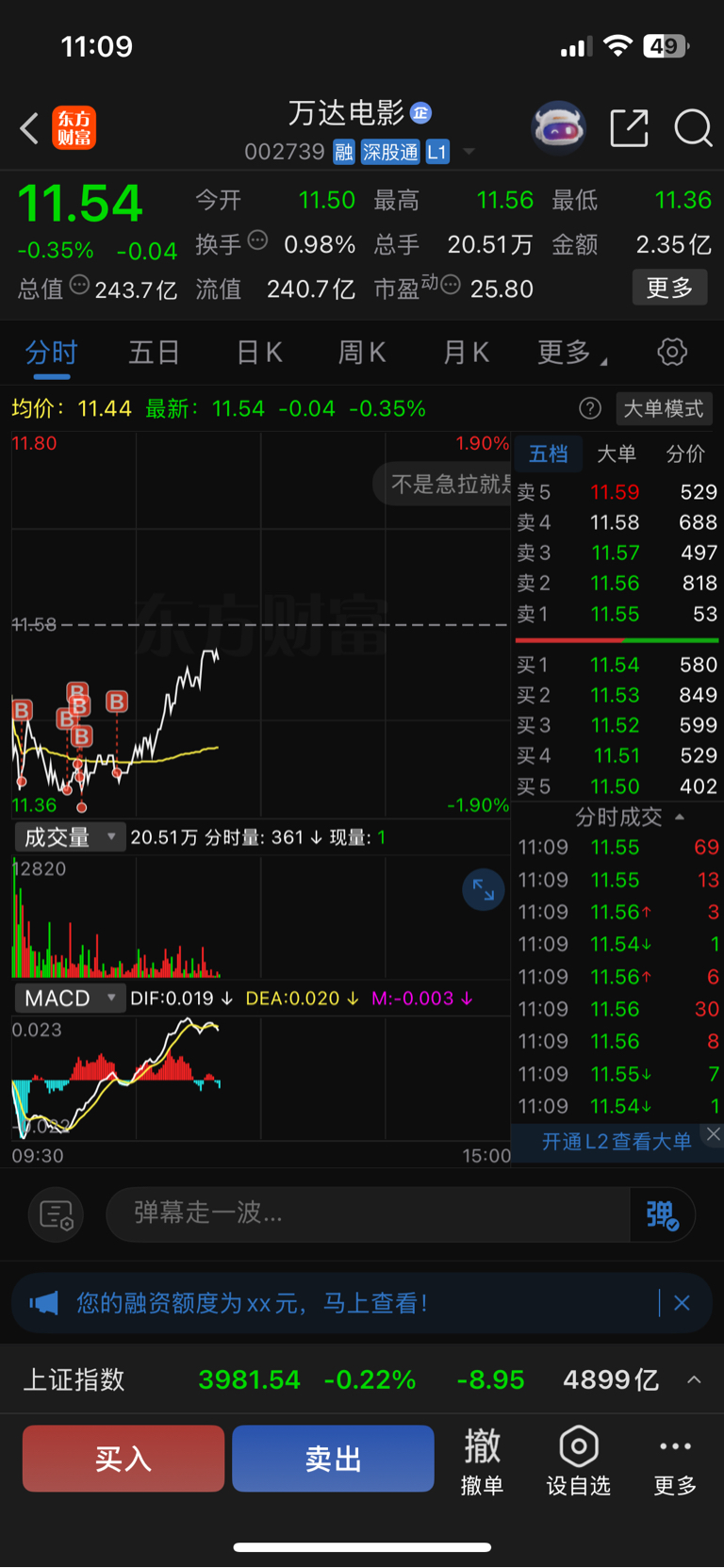Open the bottom 更多 three-dots icon
The height and width of the screenshot is (1568, 724).
pyautogui.click(x=675, y=1461)
